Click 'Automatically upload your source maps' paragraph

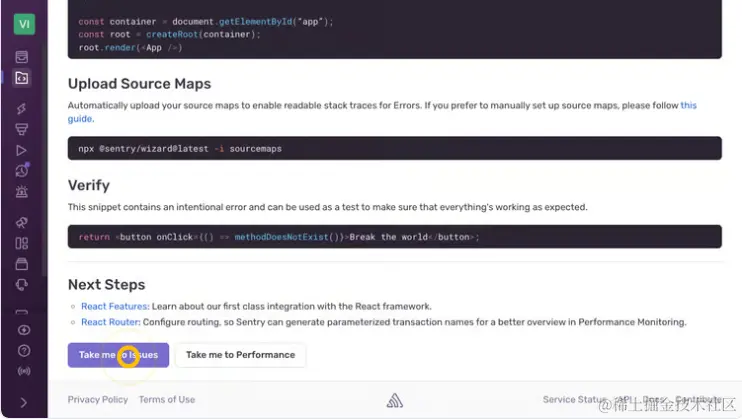(x=382, y=112)
